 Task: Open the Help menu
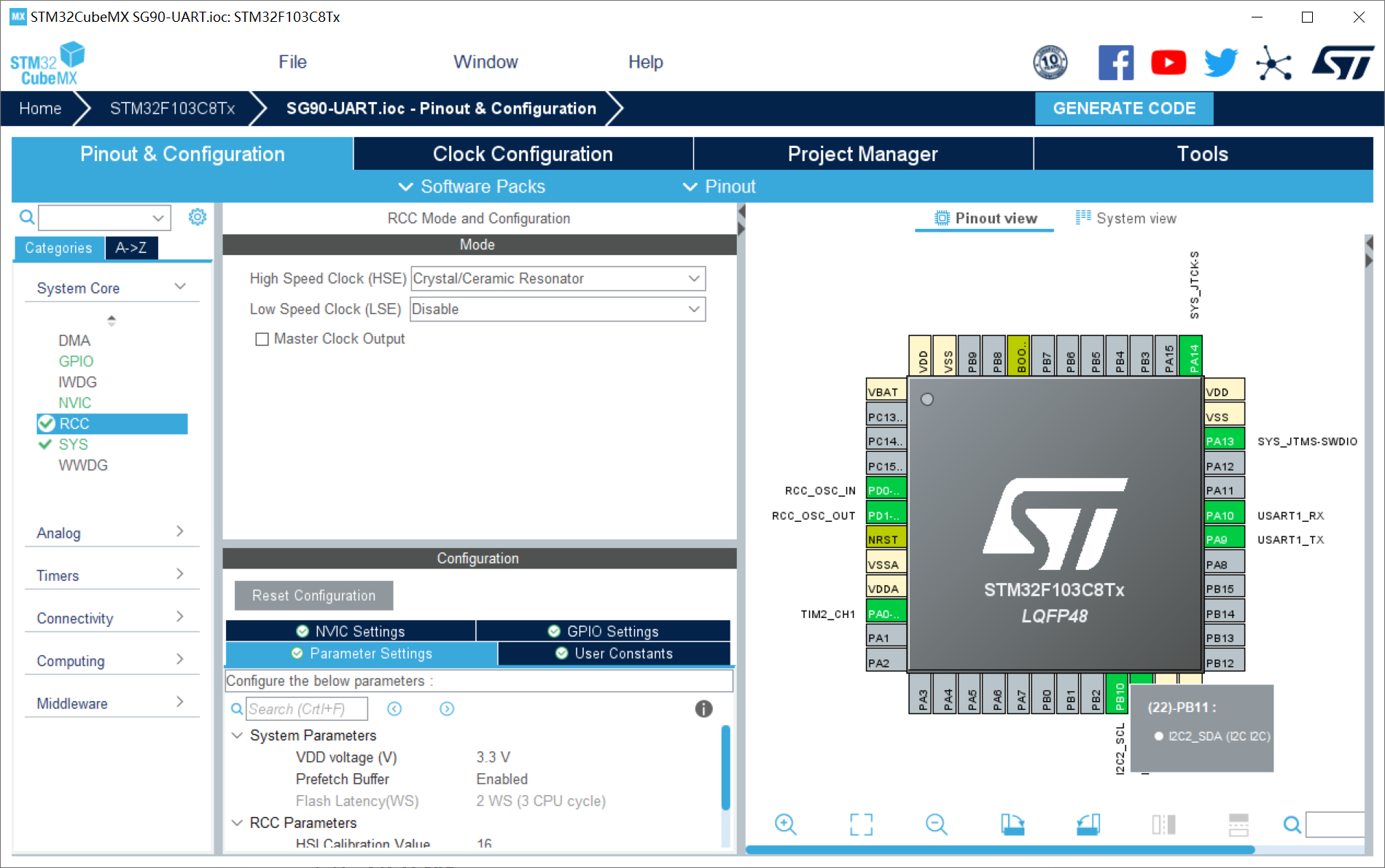coord(645,62)
